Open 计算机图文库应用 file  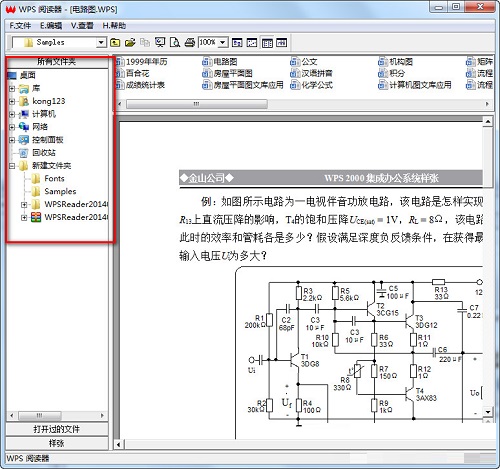coord(420,85)
